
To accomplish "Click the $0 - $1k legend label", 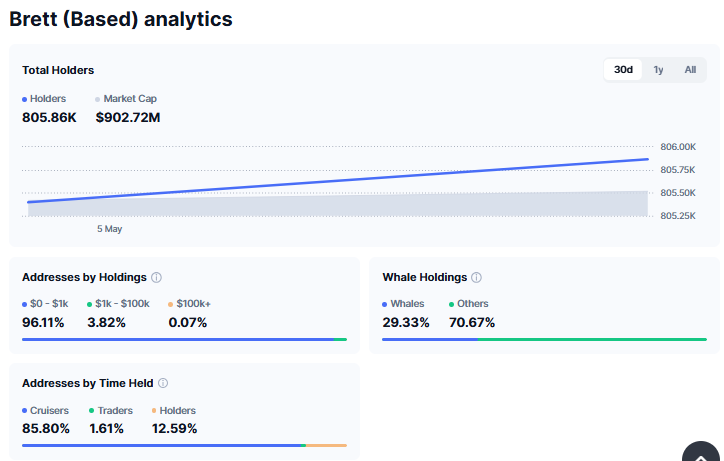I will (x=45, y=304).
